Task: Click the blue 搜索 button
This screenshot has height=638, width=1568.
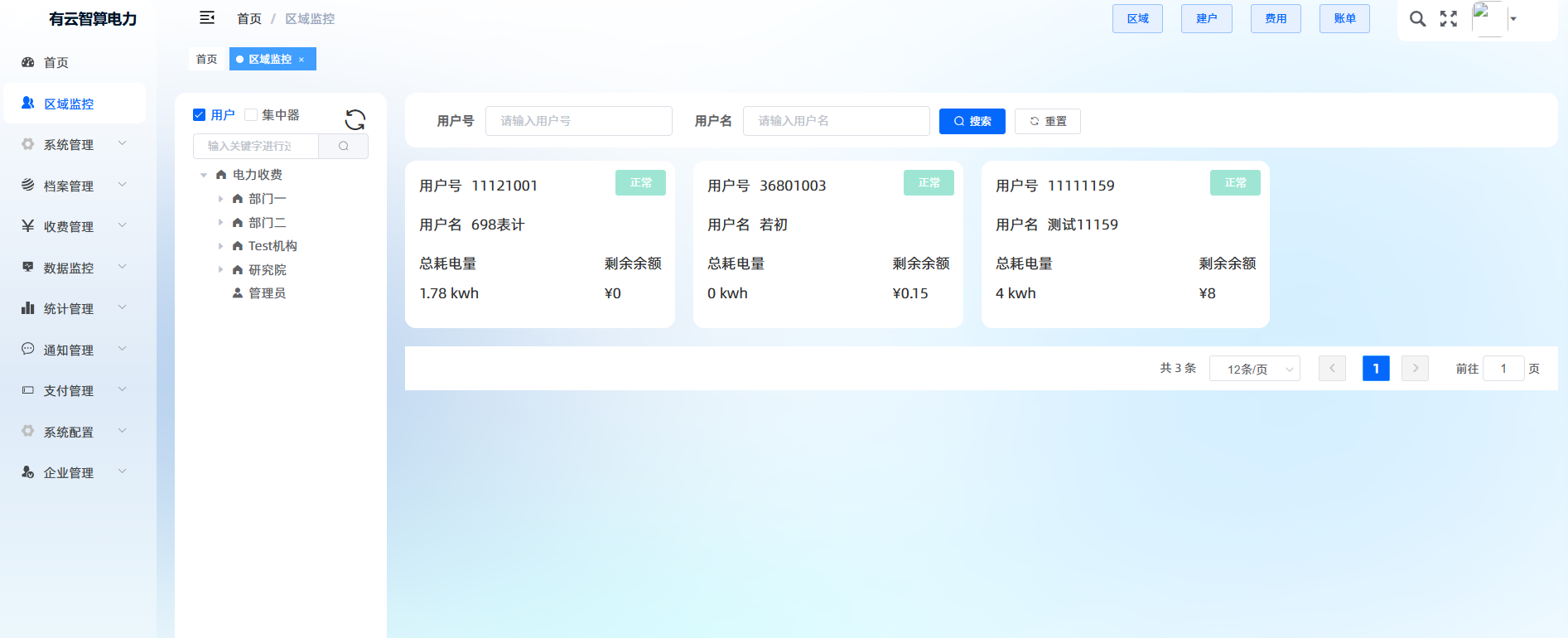Action: pyautogui.click(x=972, y=121)
